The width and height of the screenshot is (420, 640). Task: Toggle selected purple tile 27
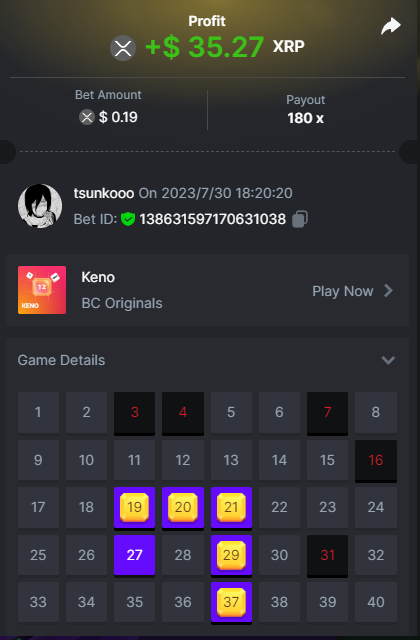134,555
